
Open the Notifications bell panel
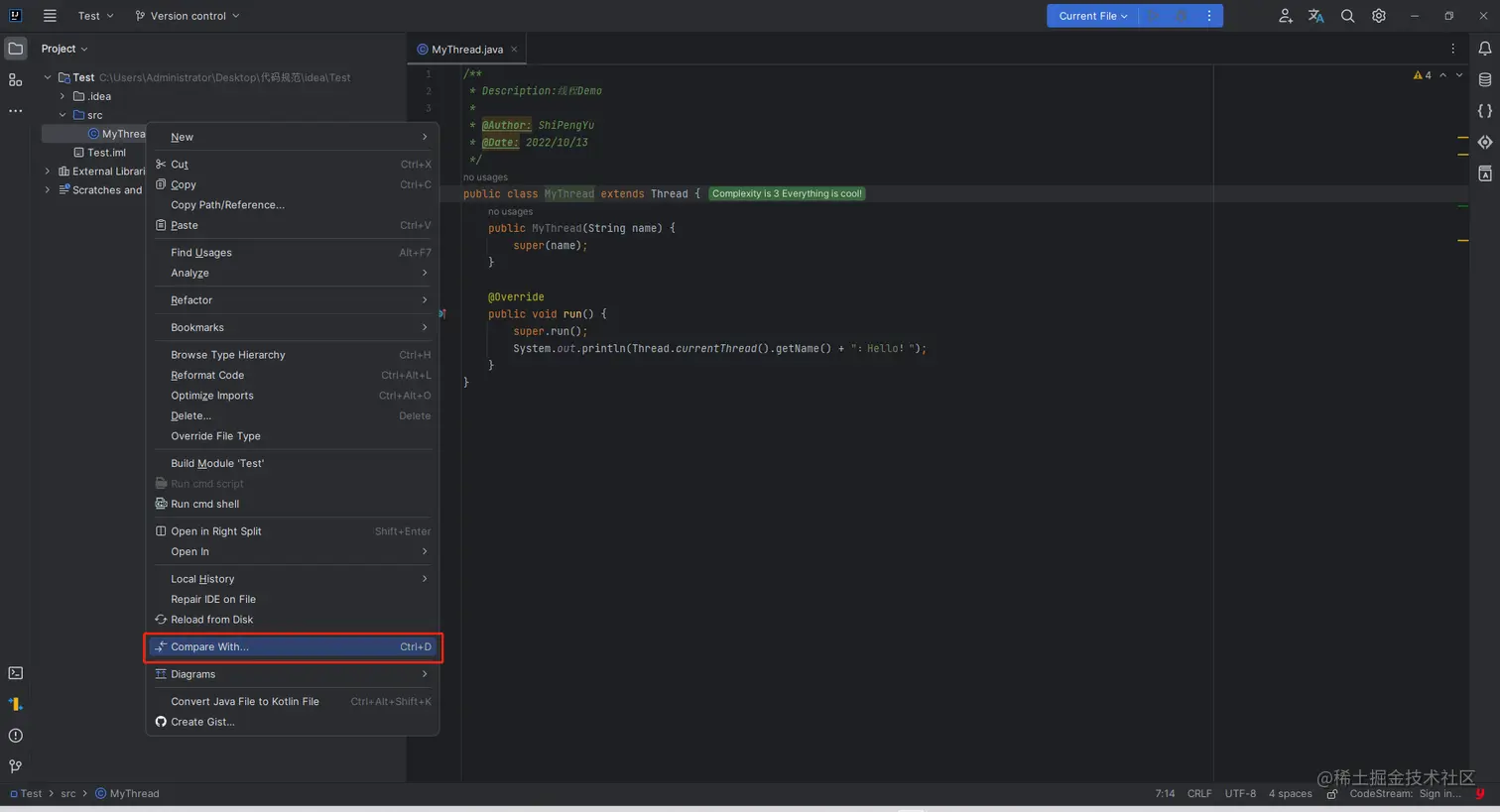1485,49
